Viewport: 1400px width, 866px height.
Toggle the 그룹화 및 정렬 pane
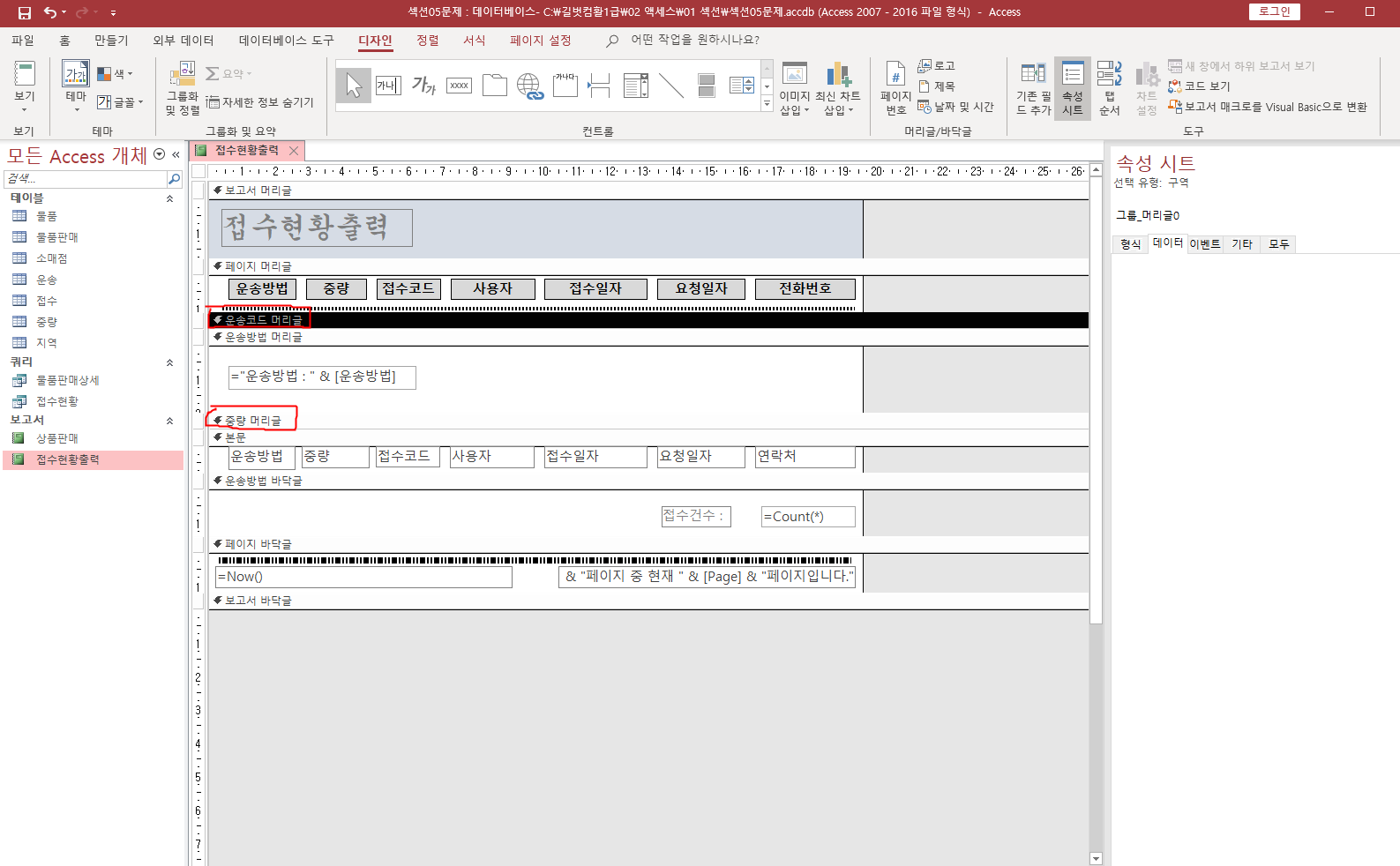click(x=183, y=88)
